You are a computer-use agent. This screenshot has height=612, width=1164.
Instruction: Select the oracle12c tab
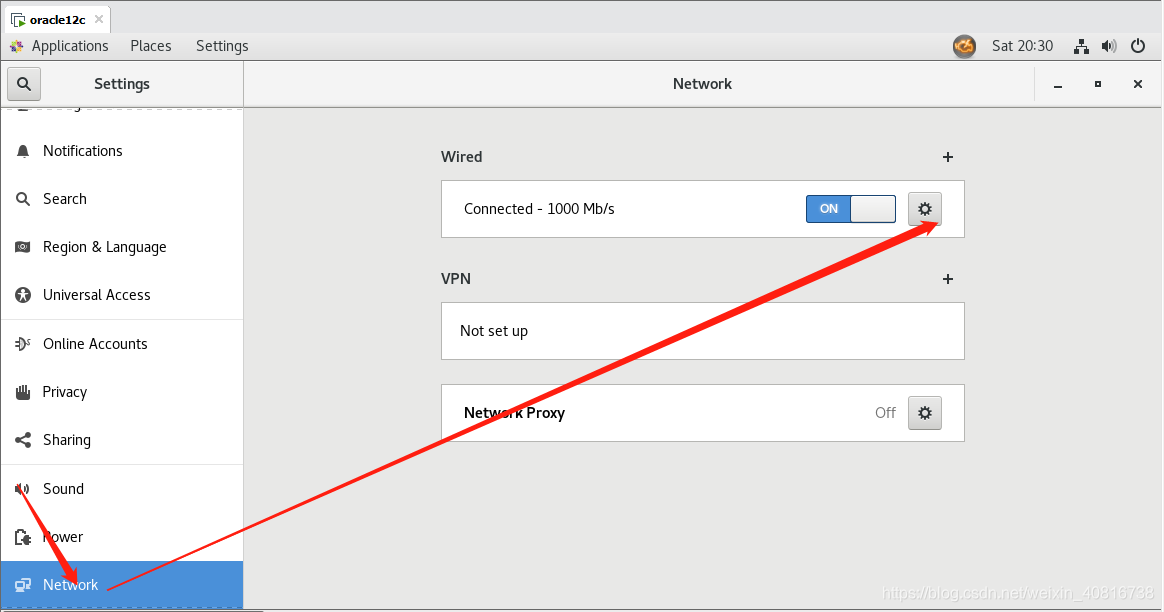pyautogui.click(x=57, y=19)
